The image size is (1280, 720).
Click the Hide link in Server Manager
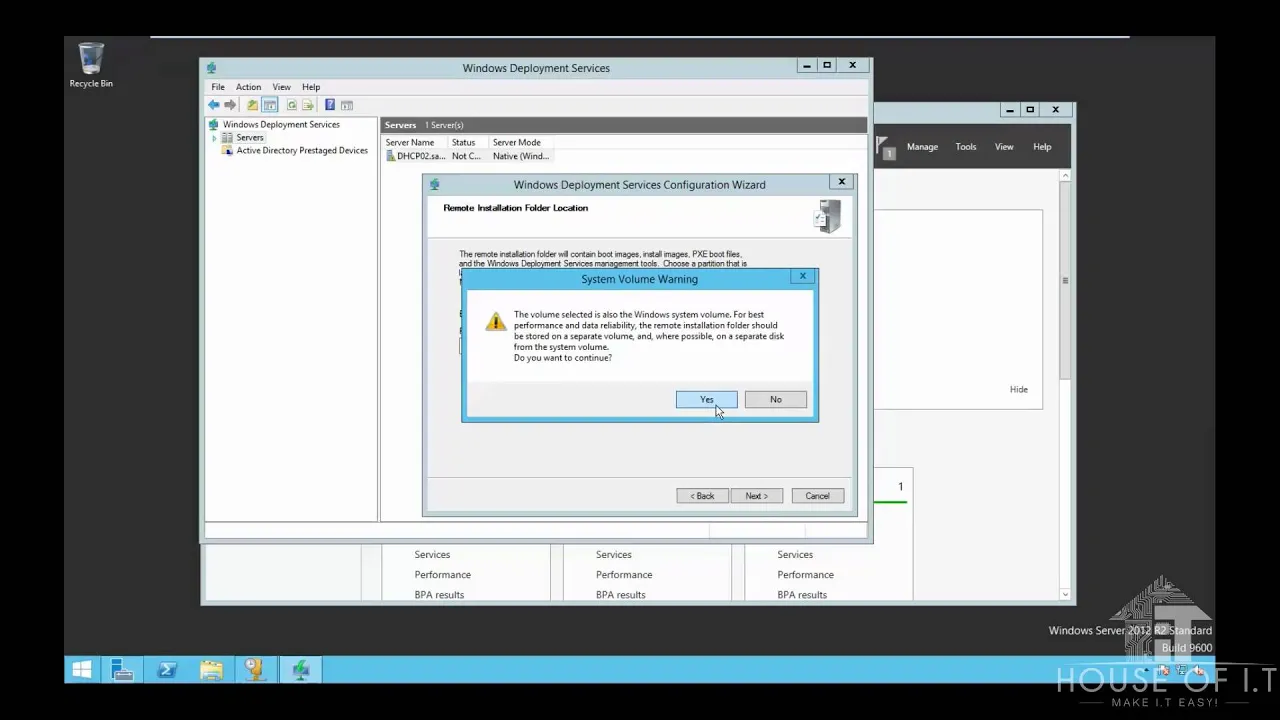pos(1018,390)
